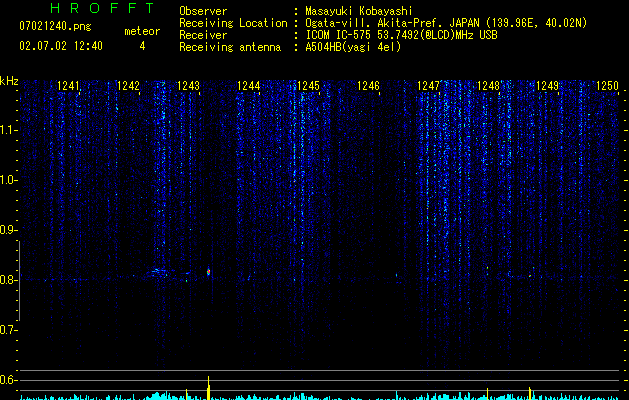Image resolution: width=629 pixels, height=400 pixels.
Task: Click the 1244 time marker
Action: click(248, 85)
